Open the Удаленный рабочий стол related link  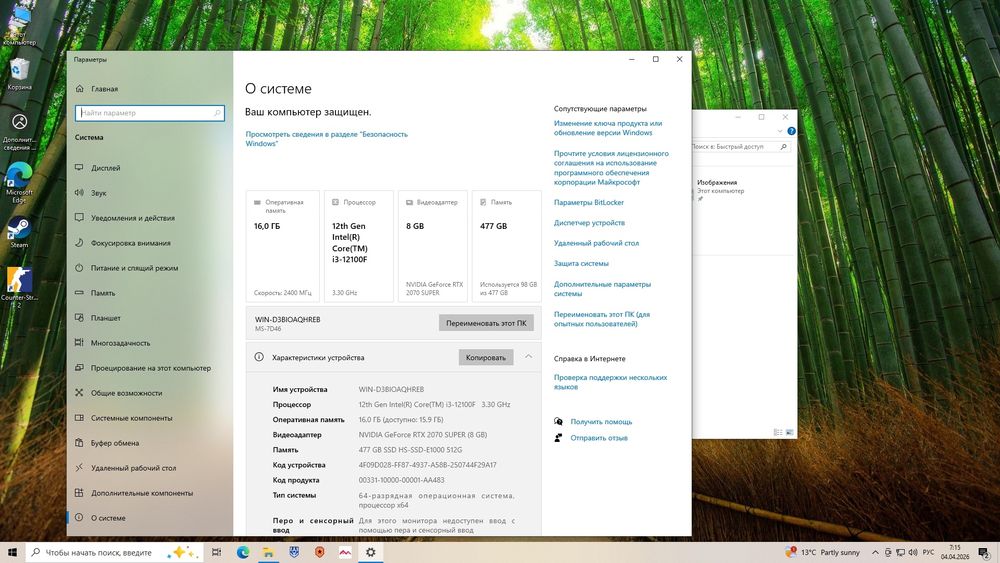point(596,243)
